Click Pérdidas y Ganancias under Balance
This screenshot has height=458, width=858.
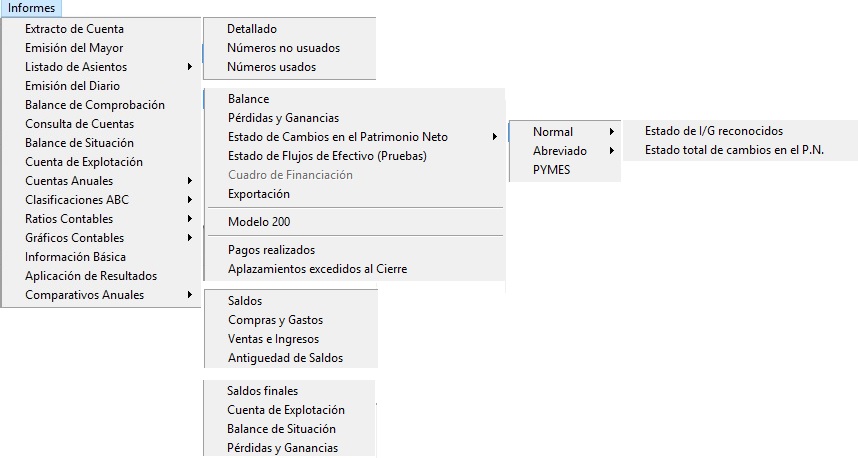click(283, 118)
